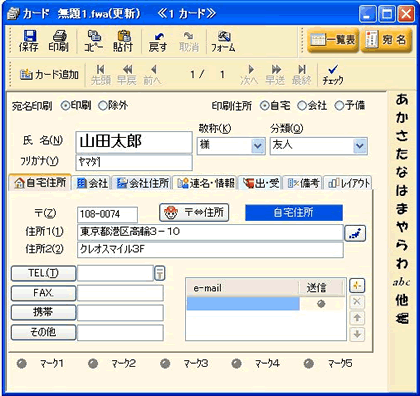Add new e-mail entry icon
This screenshot has width=420, height=396.
(x=357, y=286)
